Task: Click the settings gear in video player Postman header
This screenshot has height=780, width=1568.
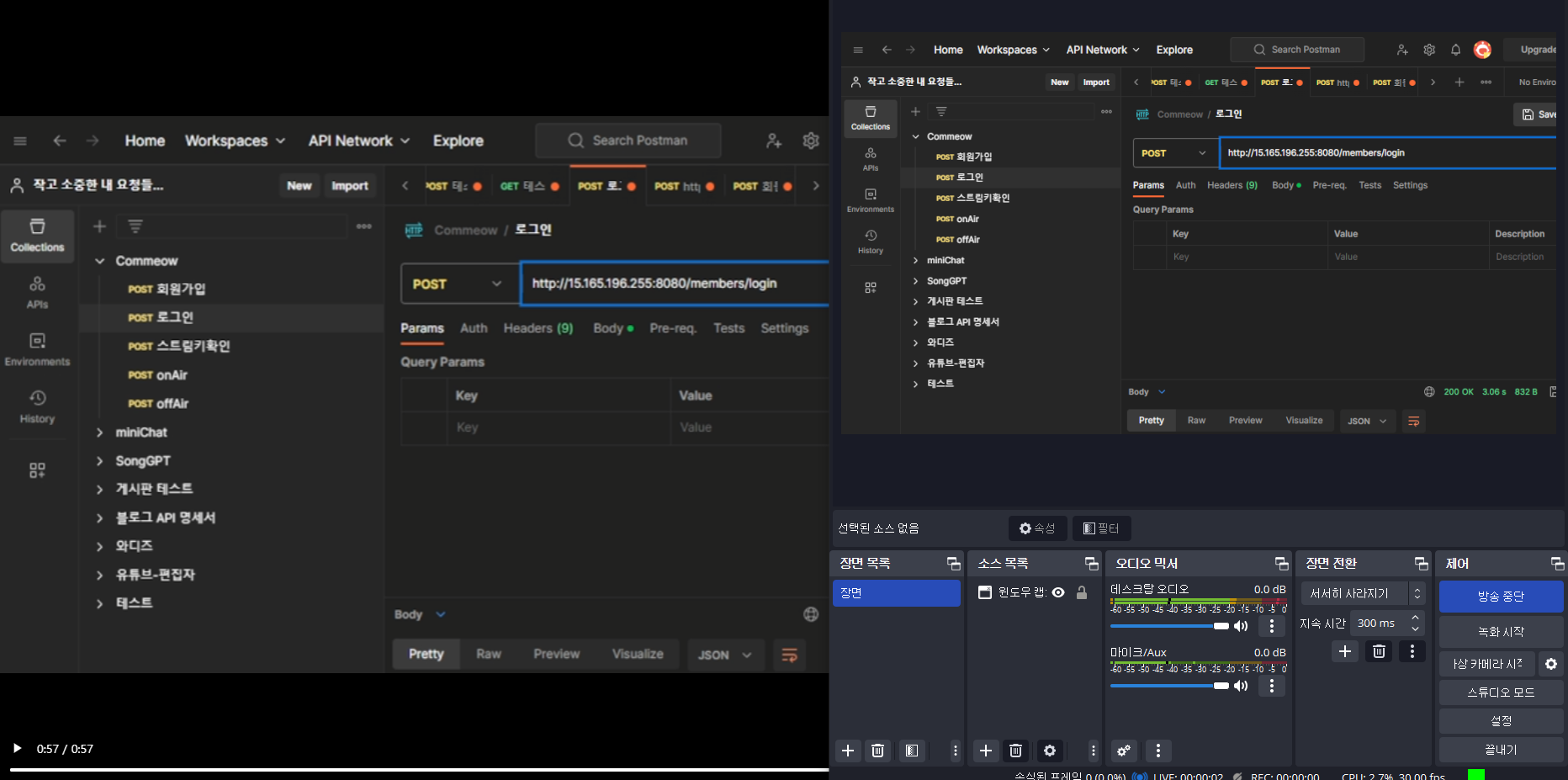Action: [811, 141]
